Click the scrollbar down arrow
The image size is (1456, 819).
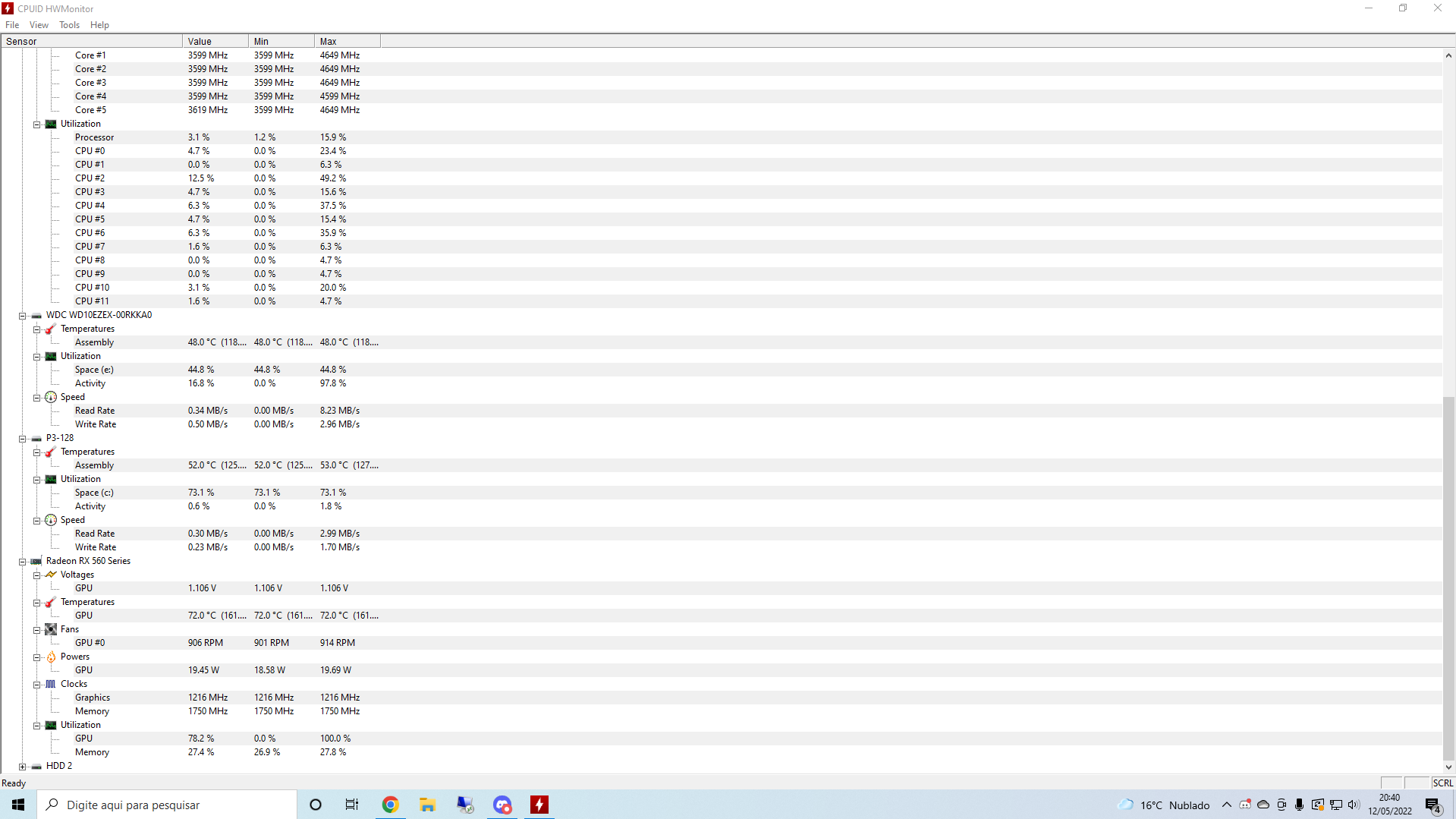click(x=1448, y=767)
